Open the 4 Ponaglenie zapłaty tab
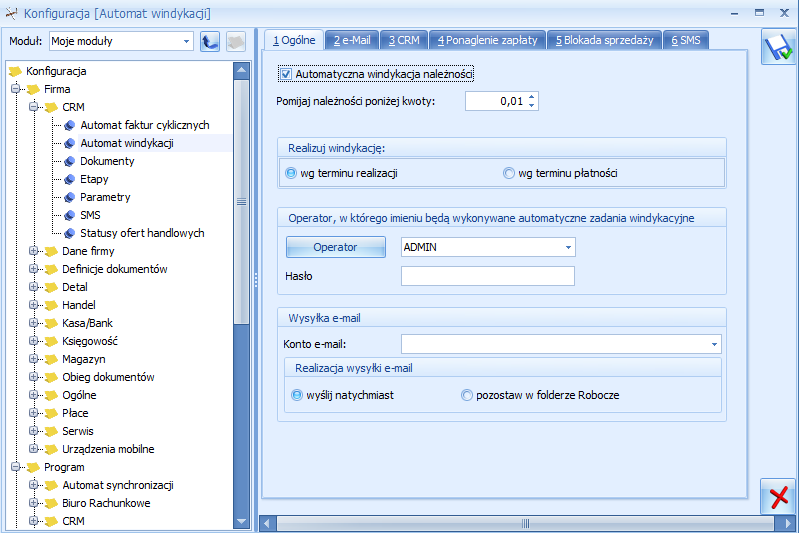 pos(488,40)
